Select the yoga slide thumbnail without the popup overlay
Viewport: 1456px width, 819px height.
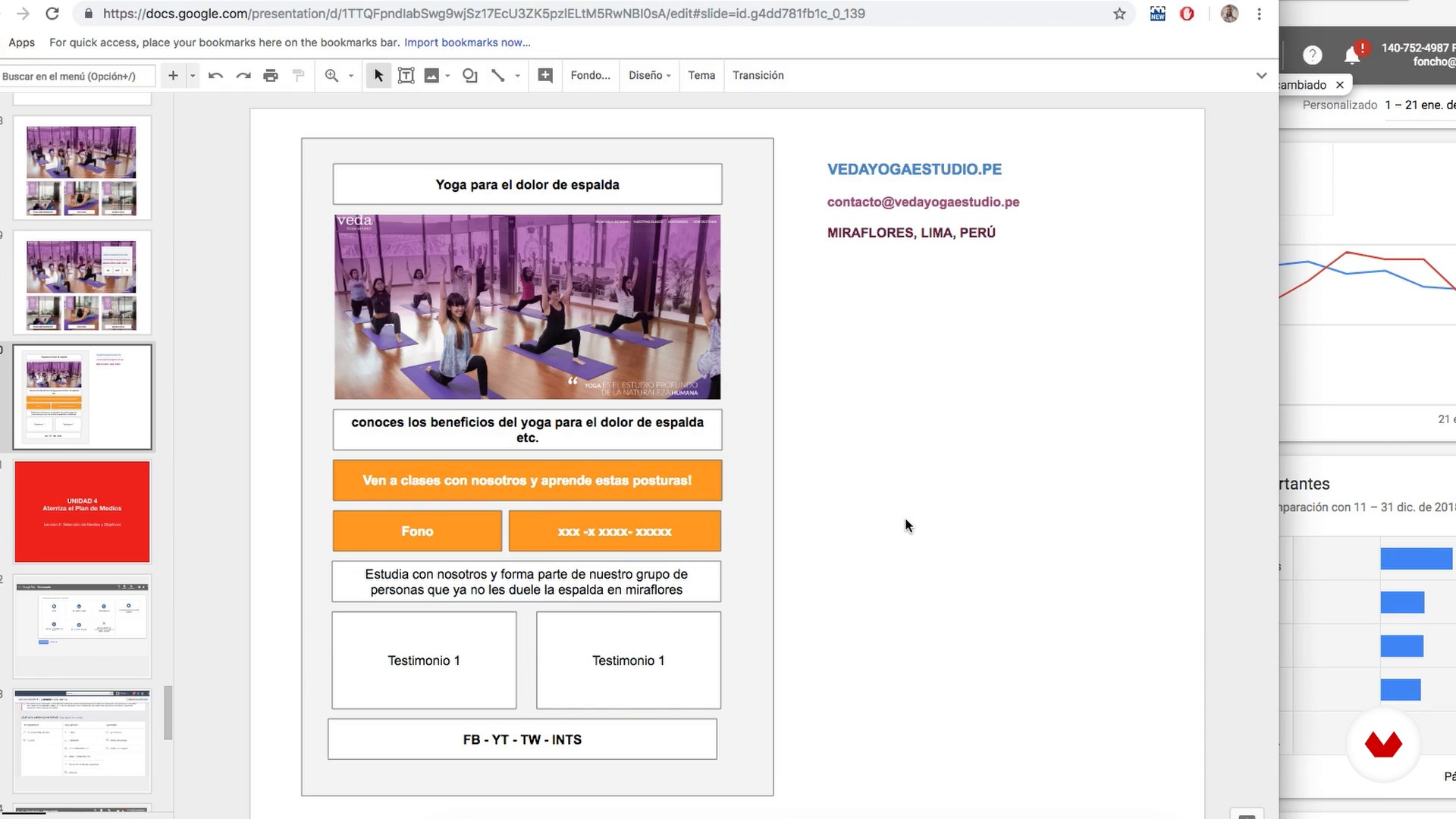82,168
